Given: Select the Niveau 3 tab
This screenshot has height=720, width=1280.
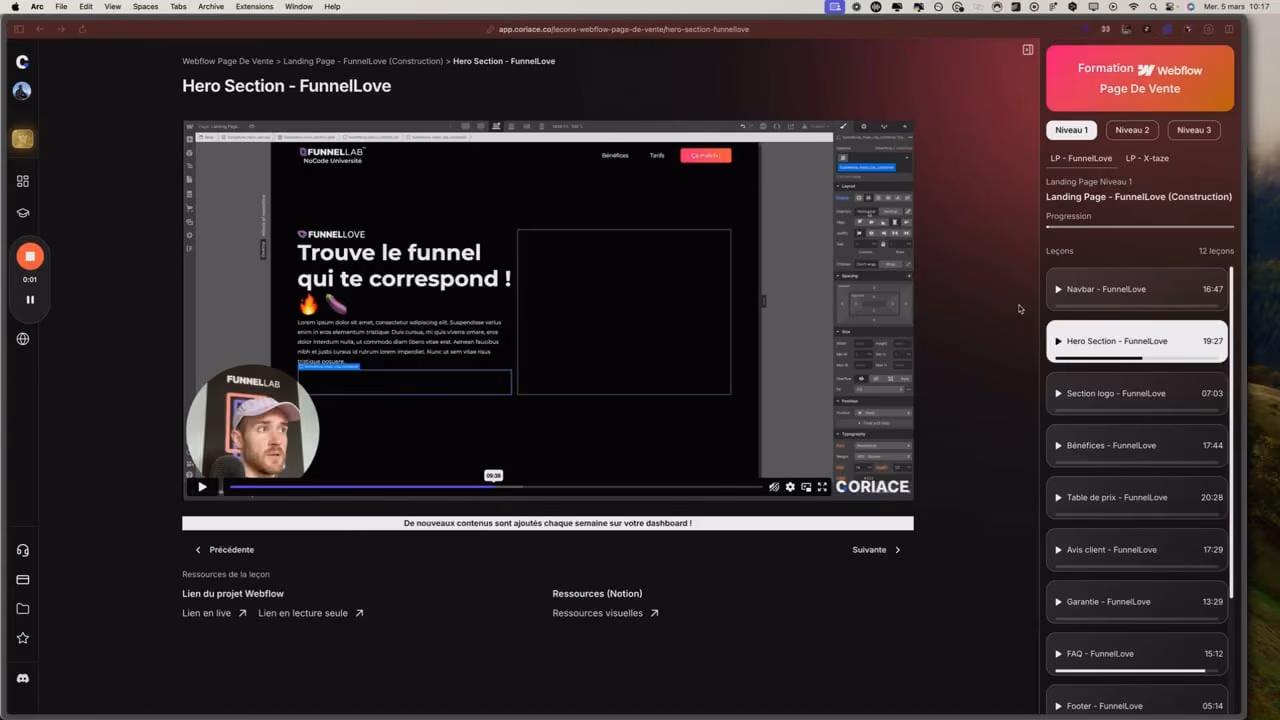Looking at the screenshot, I should pos(1194,130).
